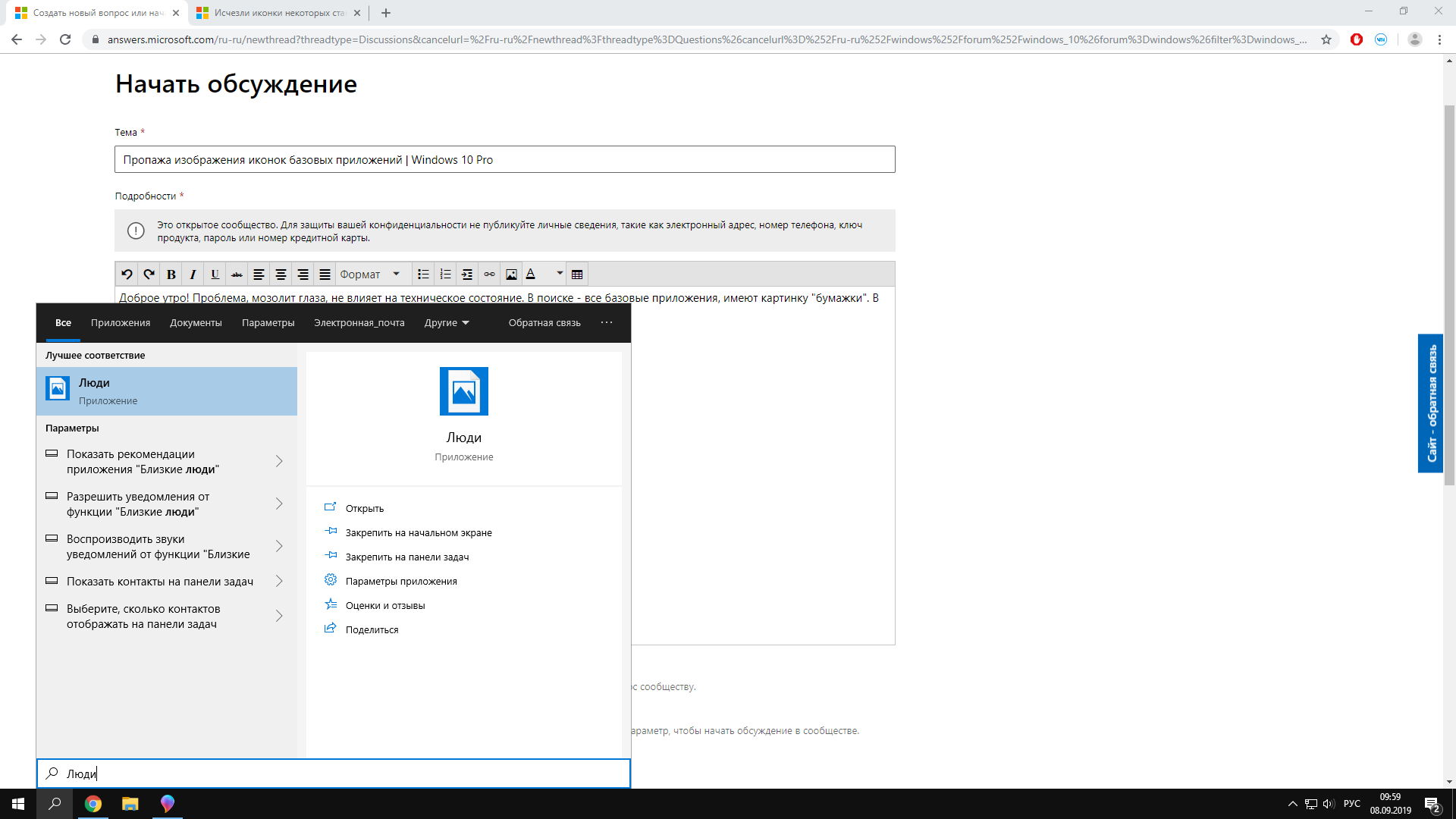This screenshot has width=1456, height=819.
Task: Click Поделиться for the Люди app
Action: click(372, 629)
